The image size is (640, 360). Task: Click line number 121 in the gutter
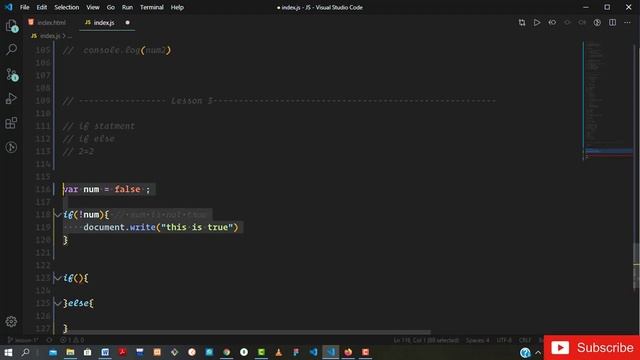[x=43, y=253]
